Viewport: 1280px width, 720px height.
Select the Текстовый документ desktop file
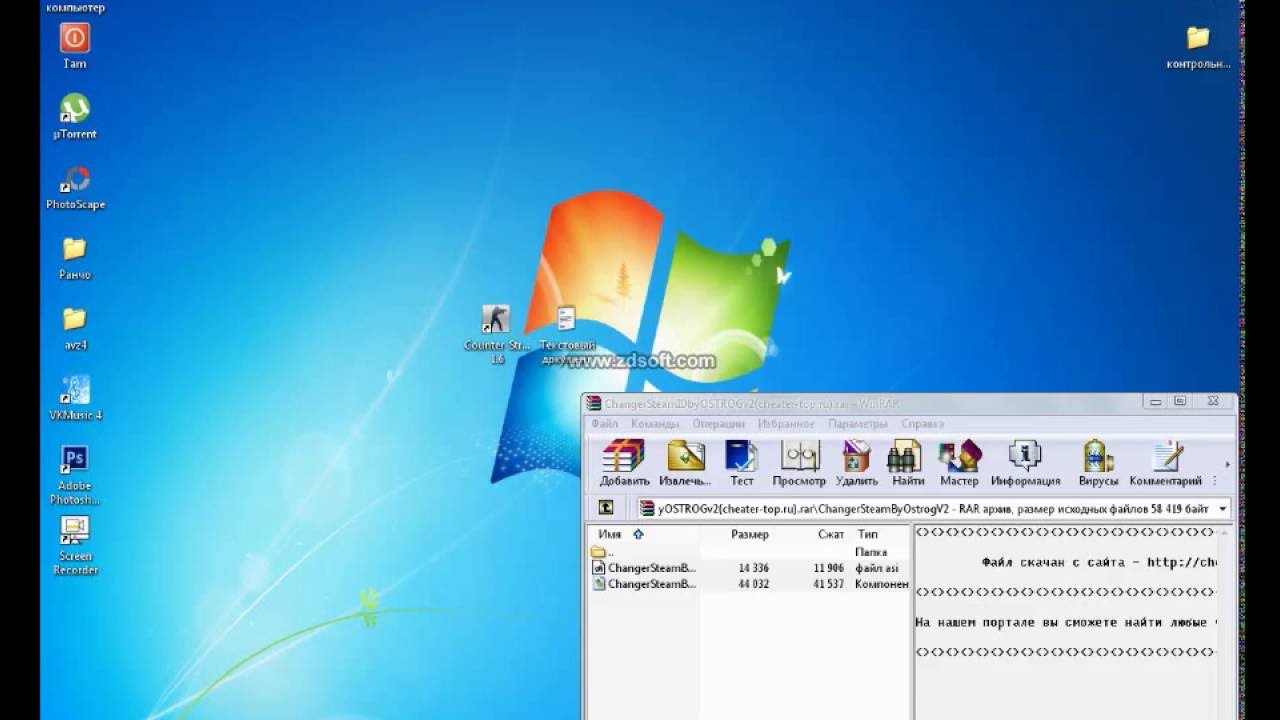(x=567, y=334)
